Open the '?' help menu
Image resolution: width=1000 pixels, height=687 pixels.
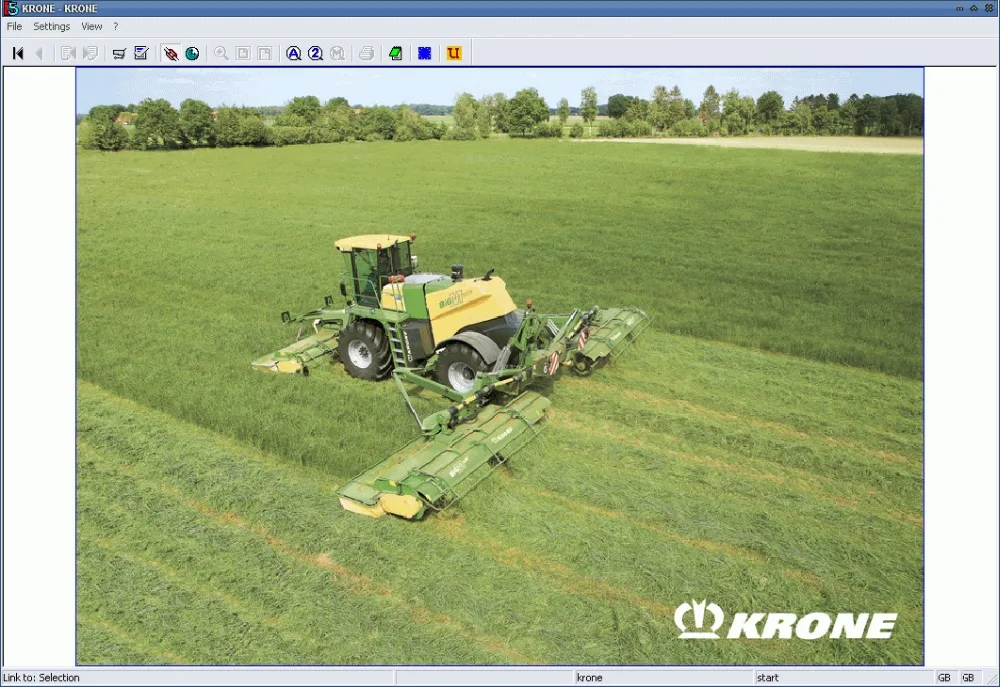click(x=115, y=27)
